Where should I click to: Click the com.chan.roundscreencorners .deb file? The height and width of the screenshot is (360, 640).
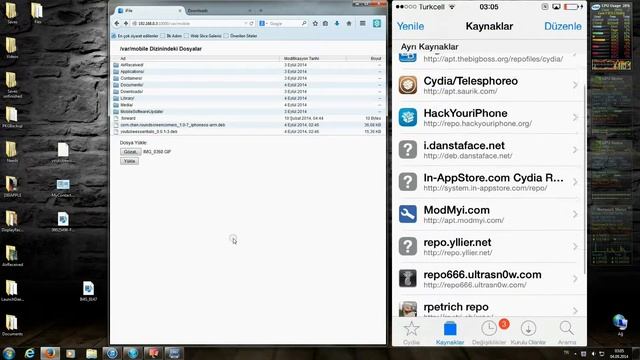tap(173, 125)
